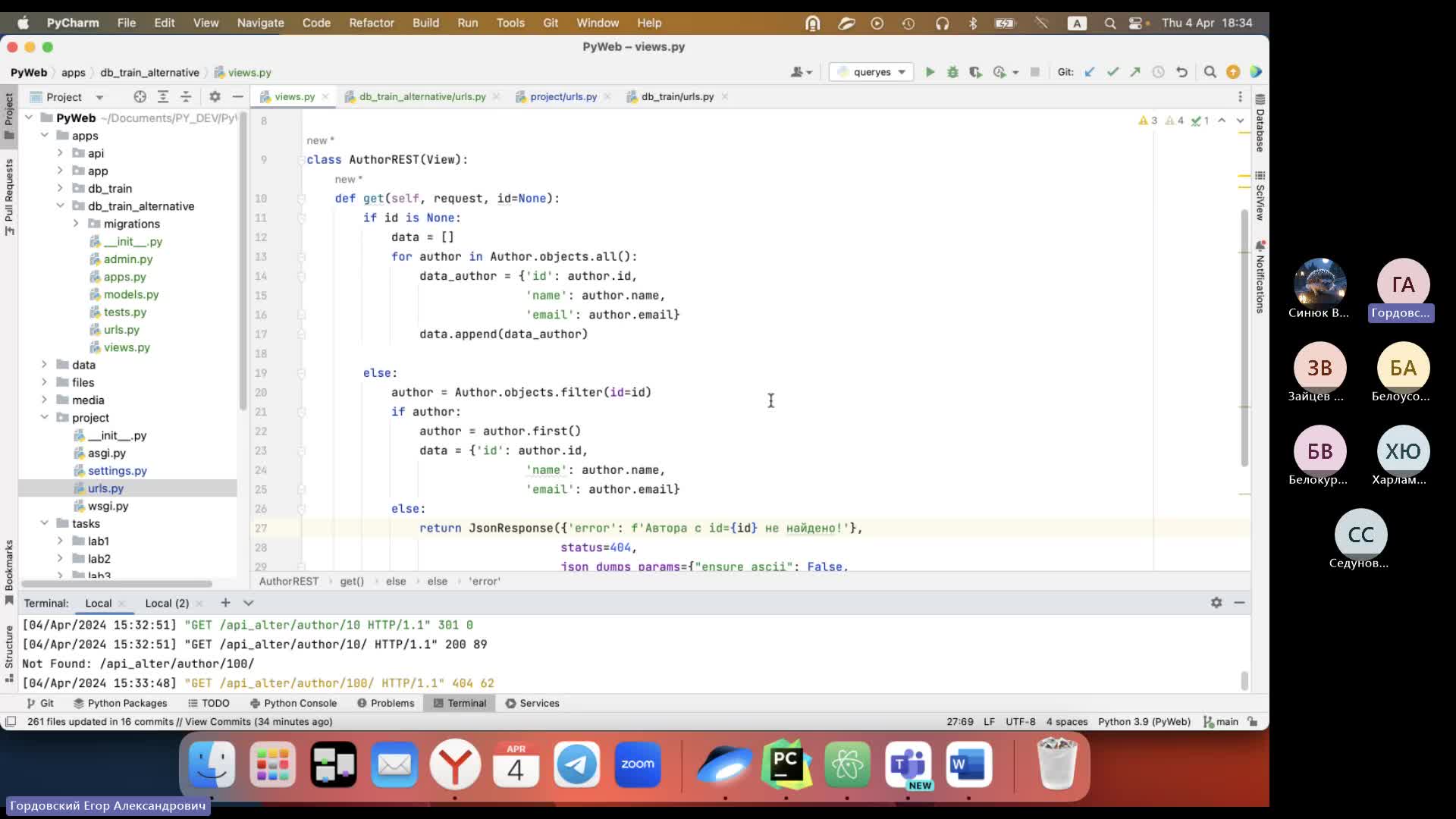Git push arrow icon

(x=1135, y=72)
